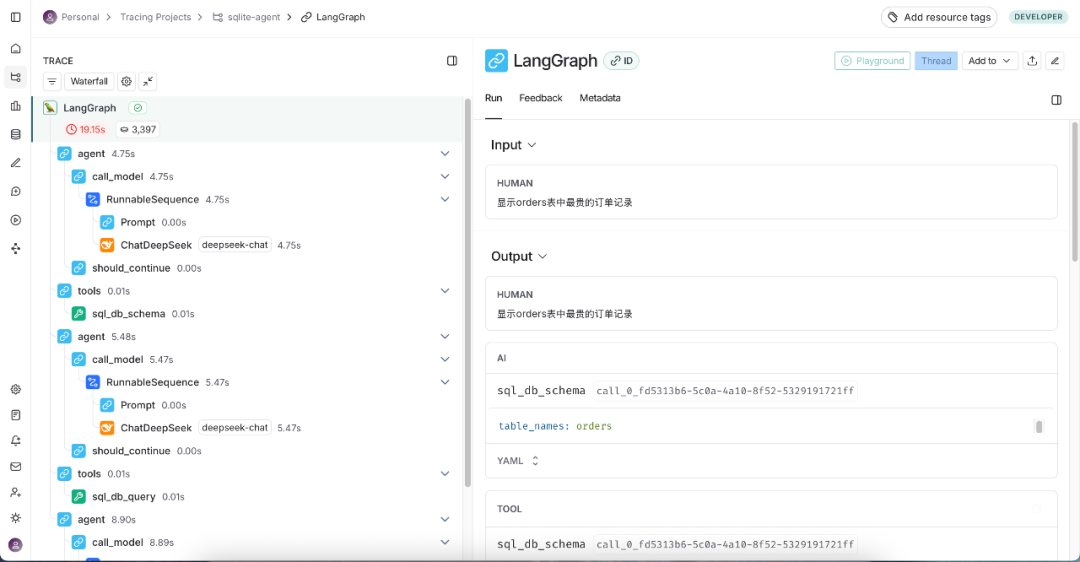This screenshot has height=562, width=1080.
Task: Collapse the Input section chevron
Action: [532, 145]
